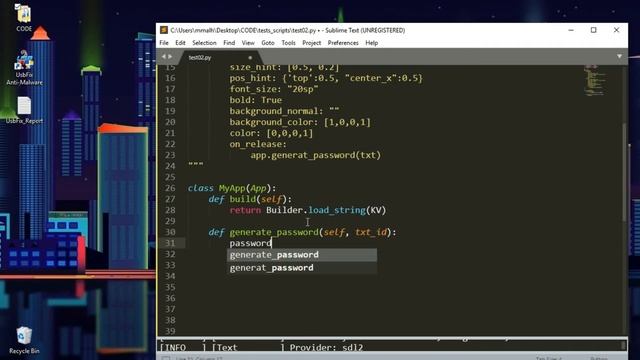This screenshot has height=360, width=640.
Task: Open the tab list dropdown arrow
Action: [619, 56]
